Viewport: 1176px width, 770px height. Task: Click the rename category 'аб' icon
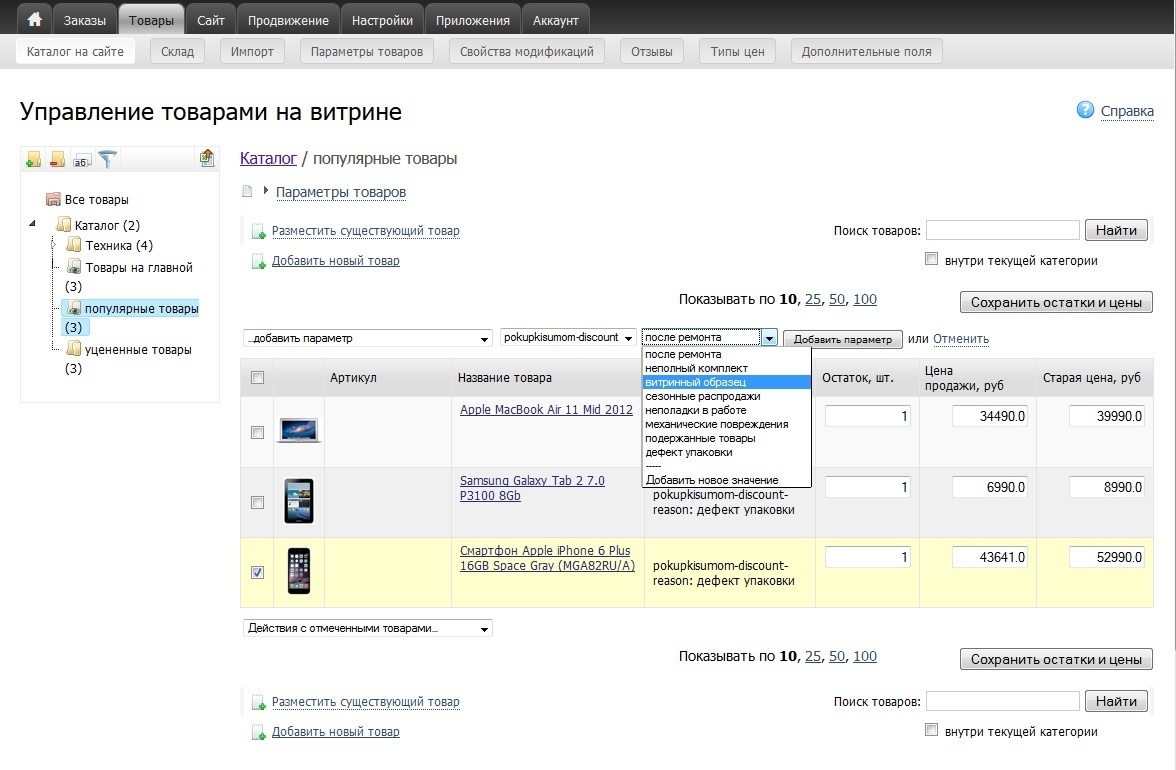click(82, 160)
